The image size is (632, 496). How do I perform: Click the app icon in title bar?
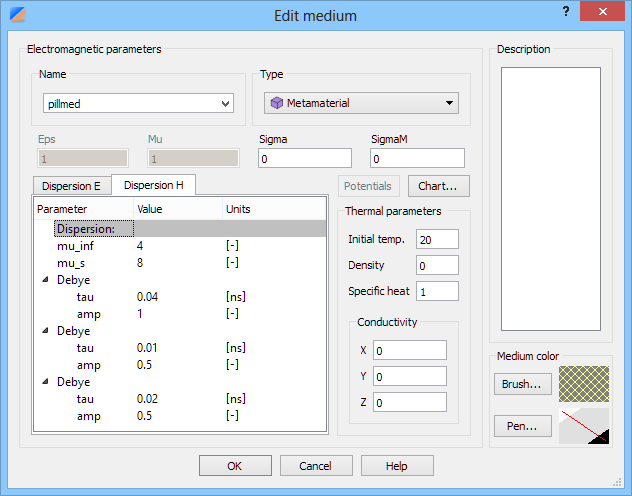point(16,14)
